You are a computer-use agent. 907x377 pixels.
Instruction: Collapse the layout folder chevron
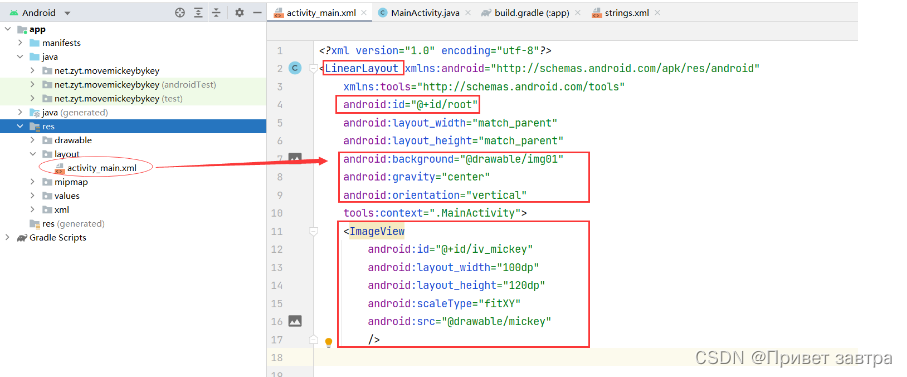tap(32, 154)
